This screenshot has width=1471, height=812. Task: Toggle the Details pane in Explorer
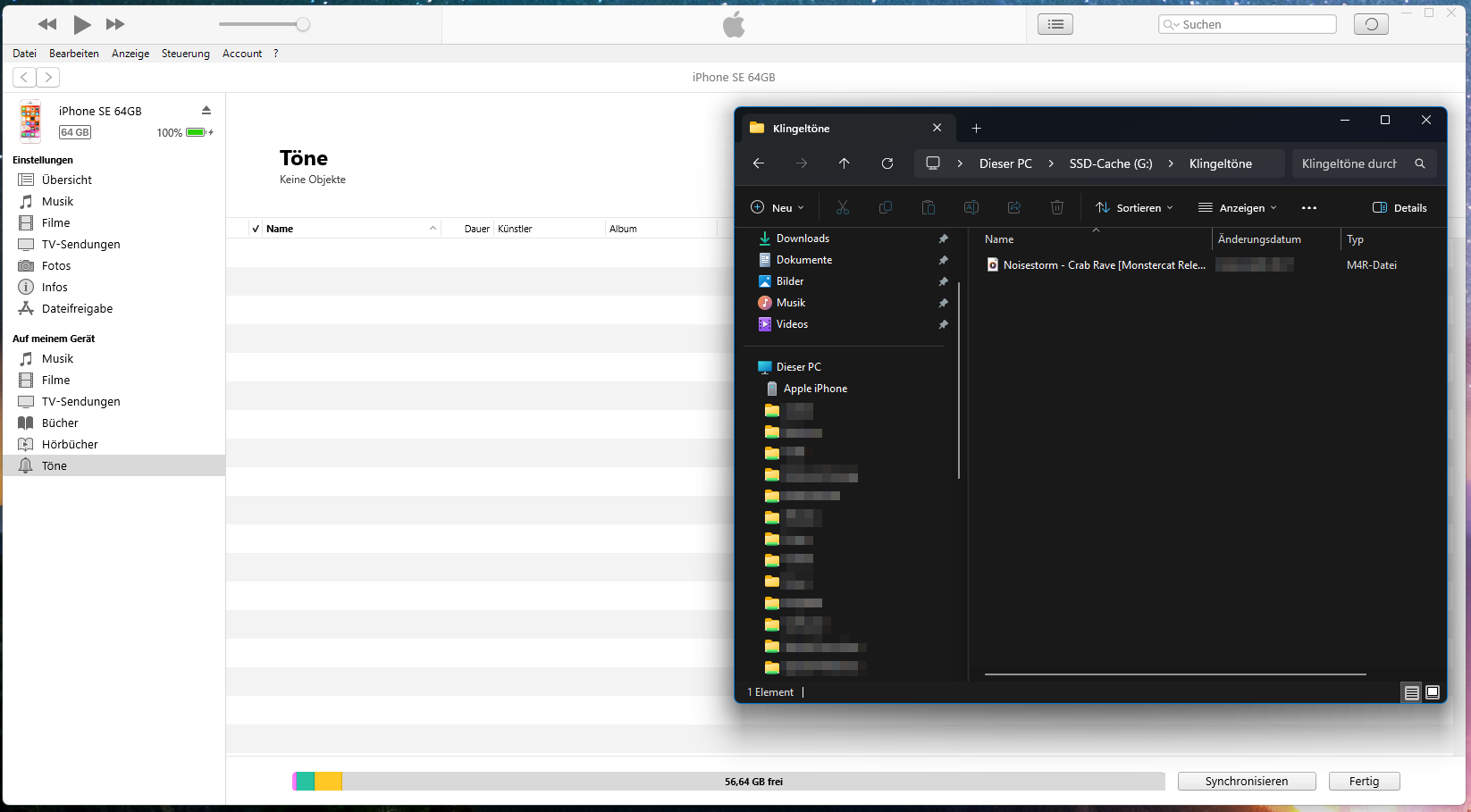(1400, 208)
